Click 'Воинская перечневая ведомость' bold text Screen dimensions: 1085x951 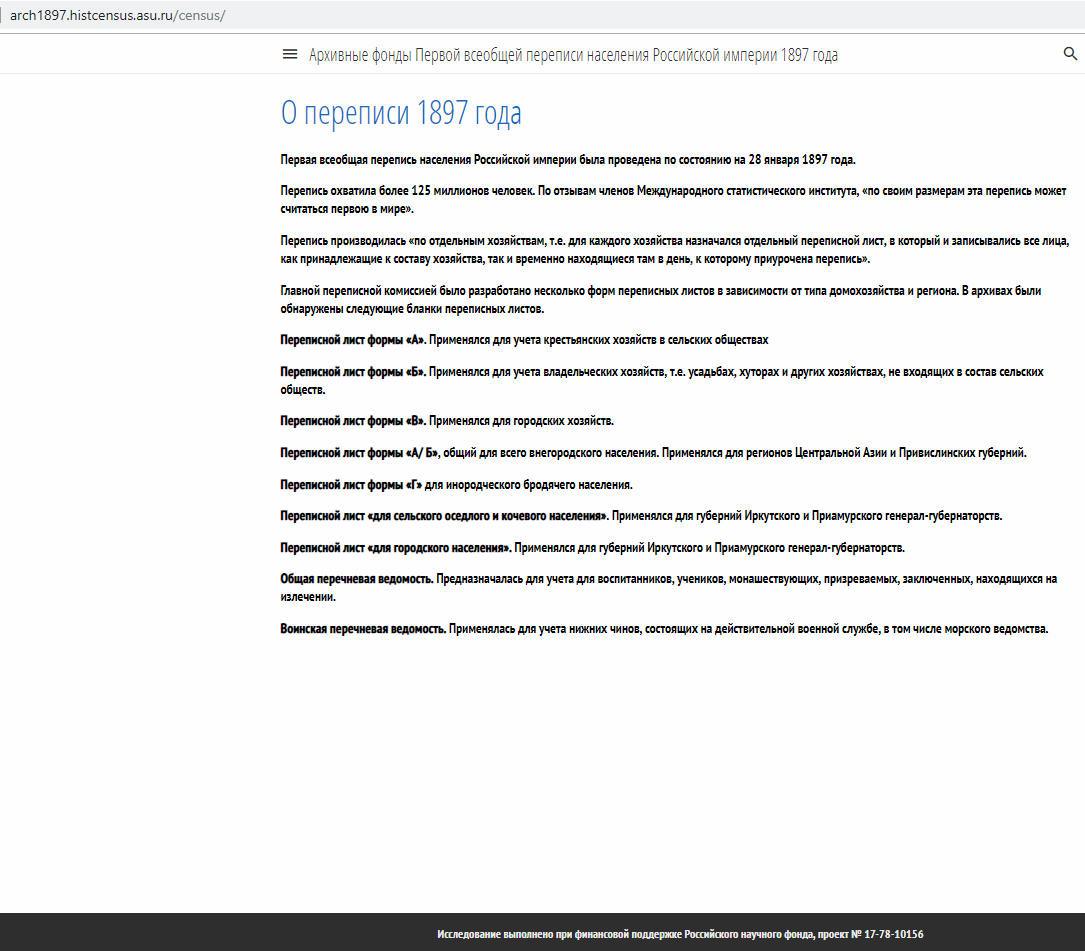(x=363, y=630)
